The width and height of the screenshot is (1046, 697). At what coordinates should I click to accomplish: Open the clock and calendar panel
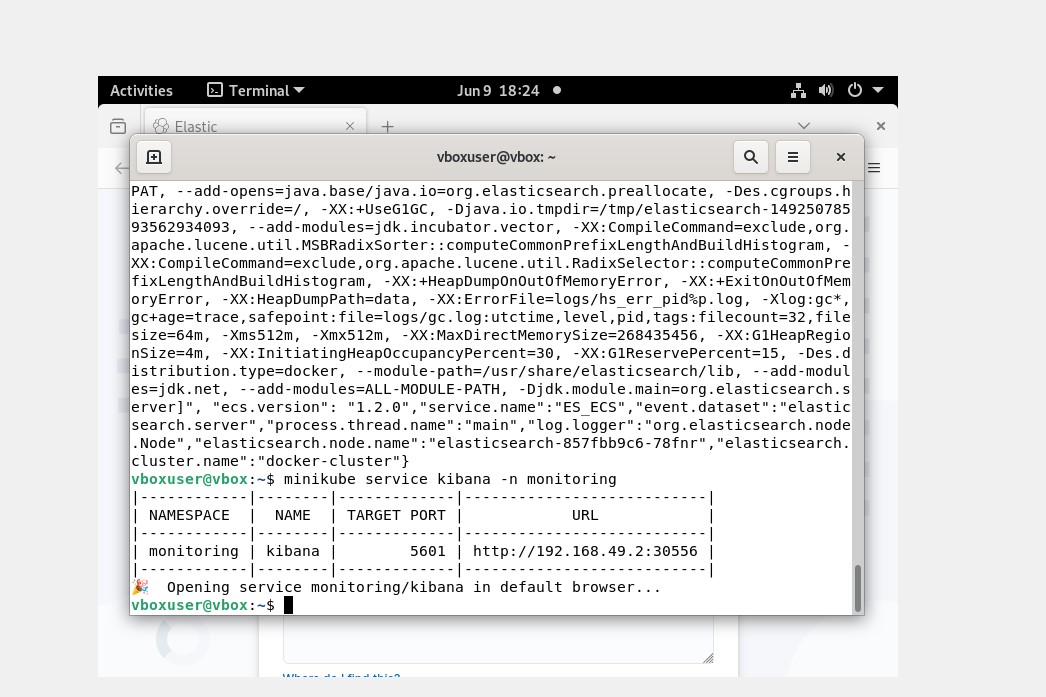pos(498,90)
